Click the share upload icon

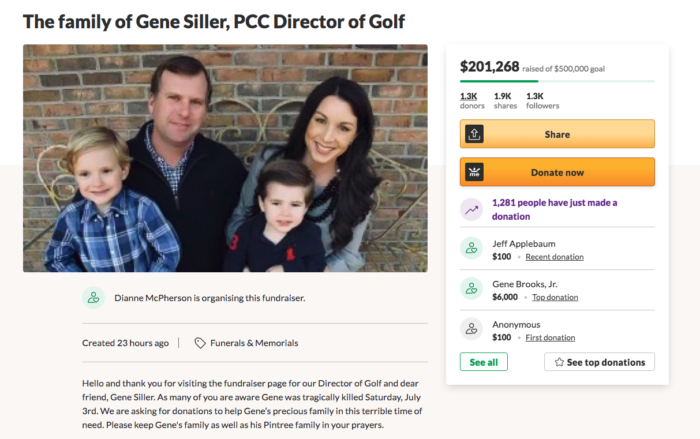pos(475,134)
